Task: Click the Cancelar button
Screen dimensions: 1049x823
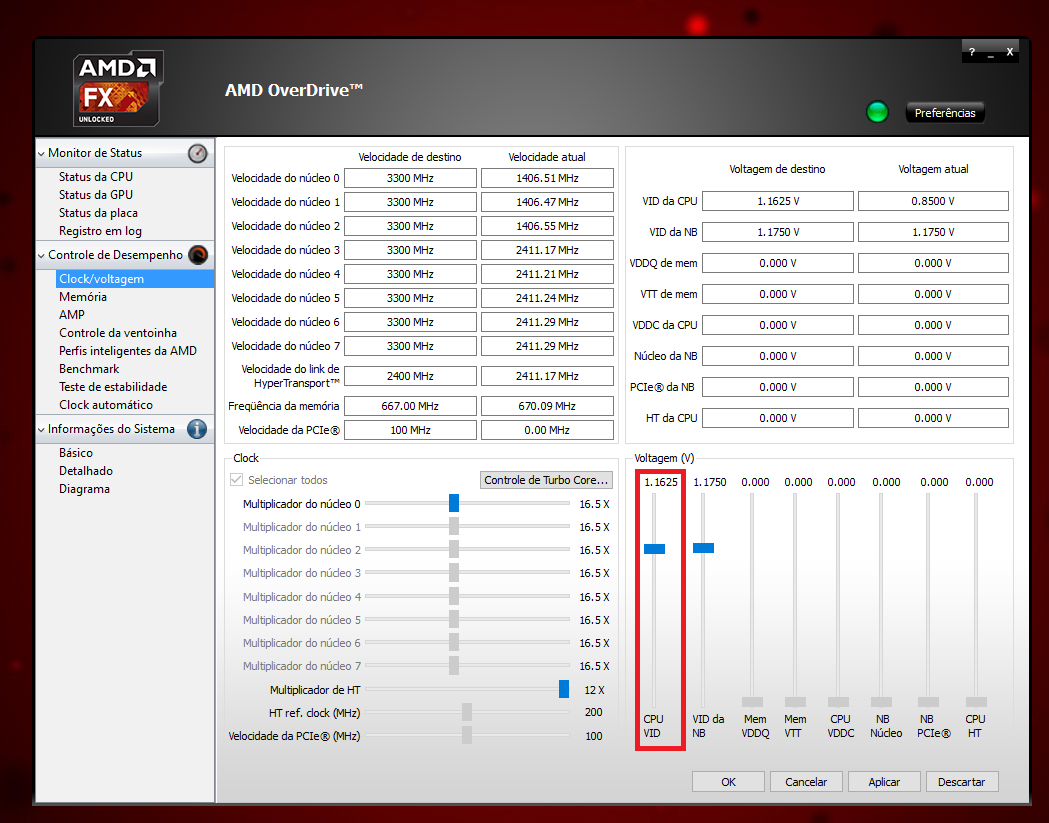Action: click(x=805, y=782)
